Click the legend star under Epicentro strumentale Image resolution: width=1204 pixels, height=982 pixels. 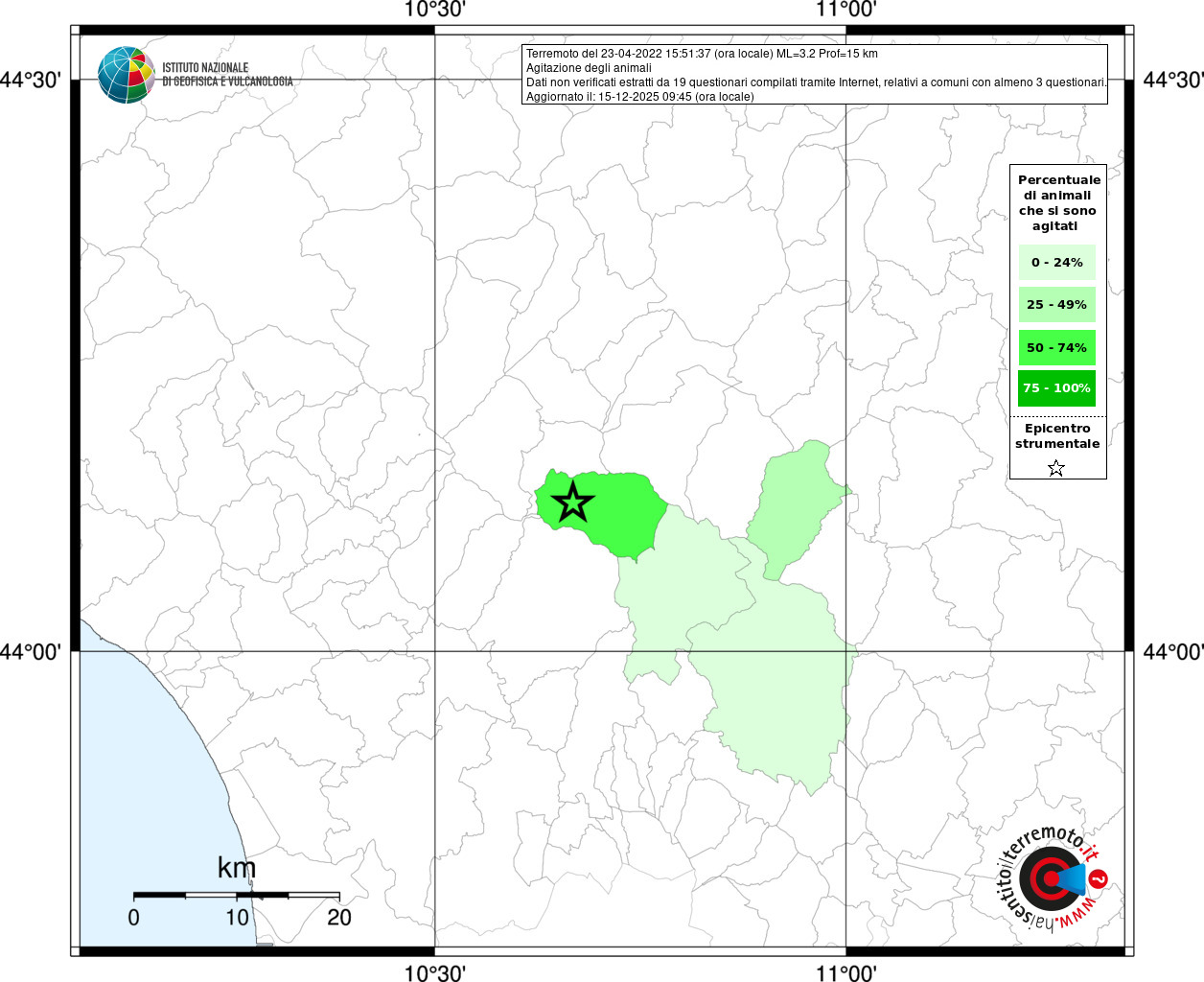1056,468
